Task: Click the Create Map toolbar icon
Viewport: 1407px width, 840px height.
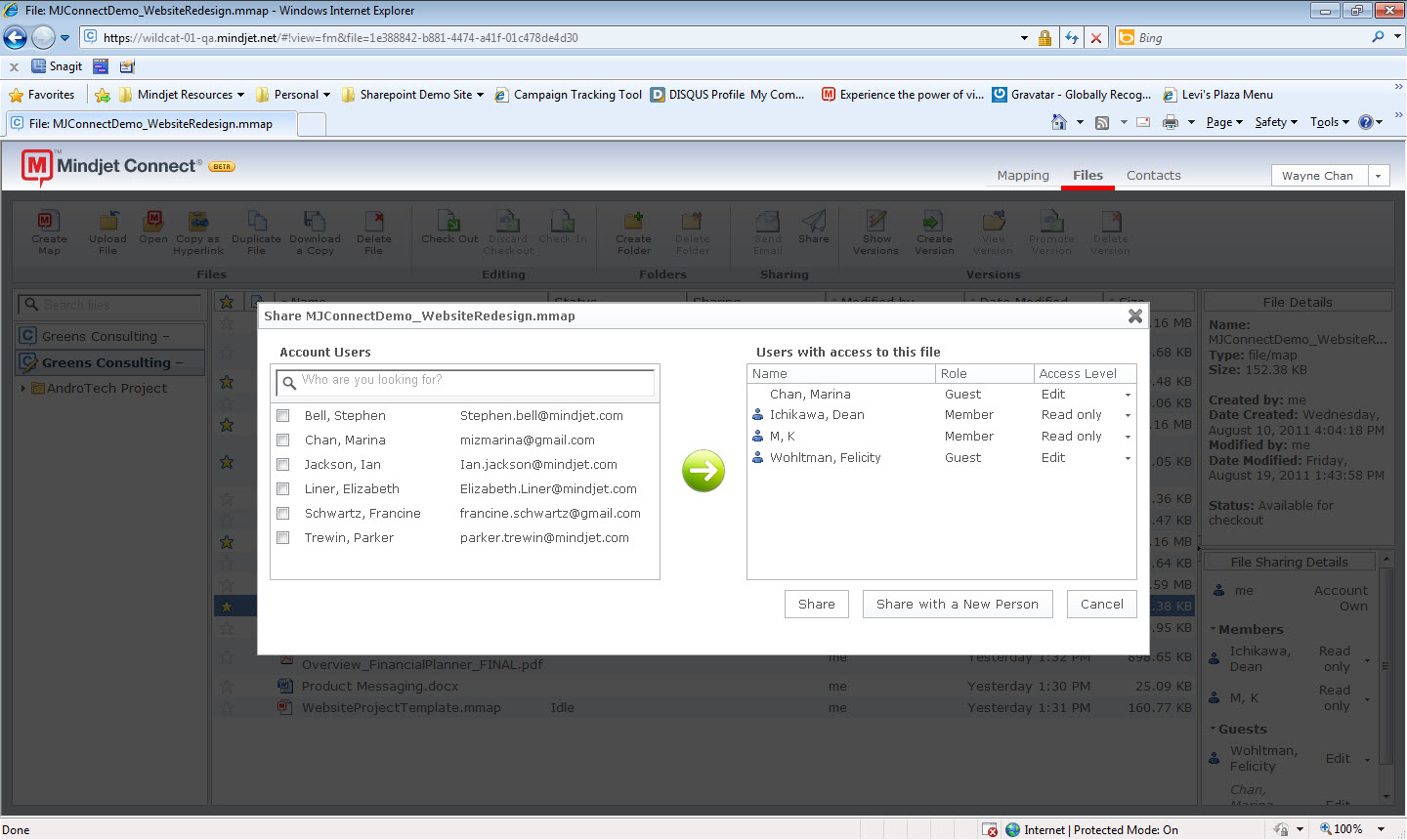Action: pos(49,232)
